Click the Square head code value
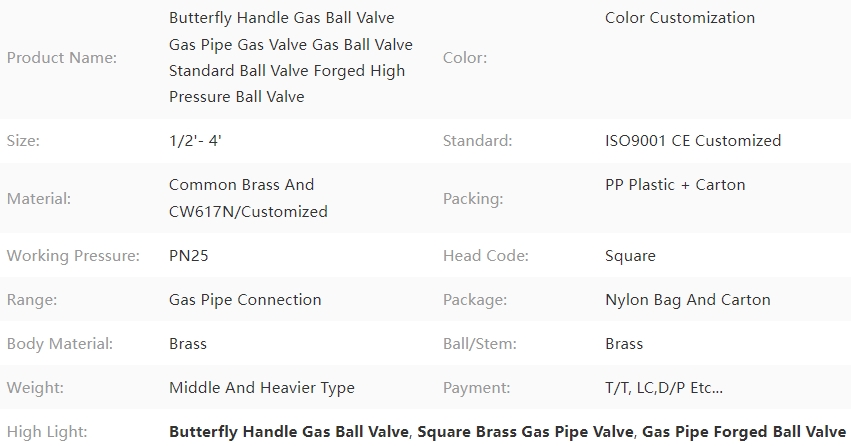Screen dimensions: 851x446 [x=630, y=256]
